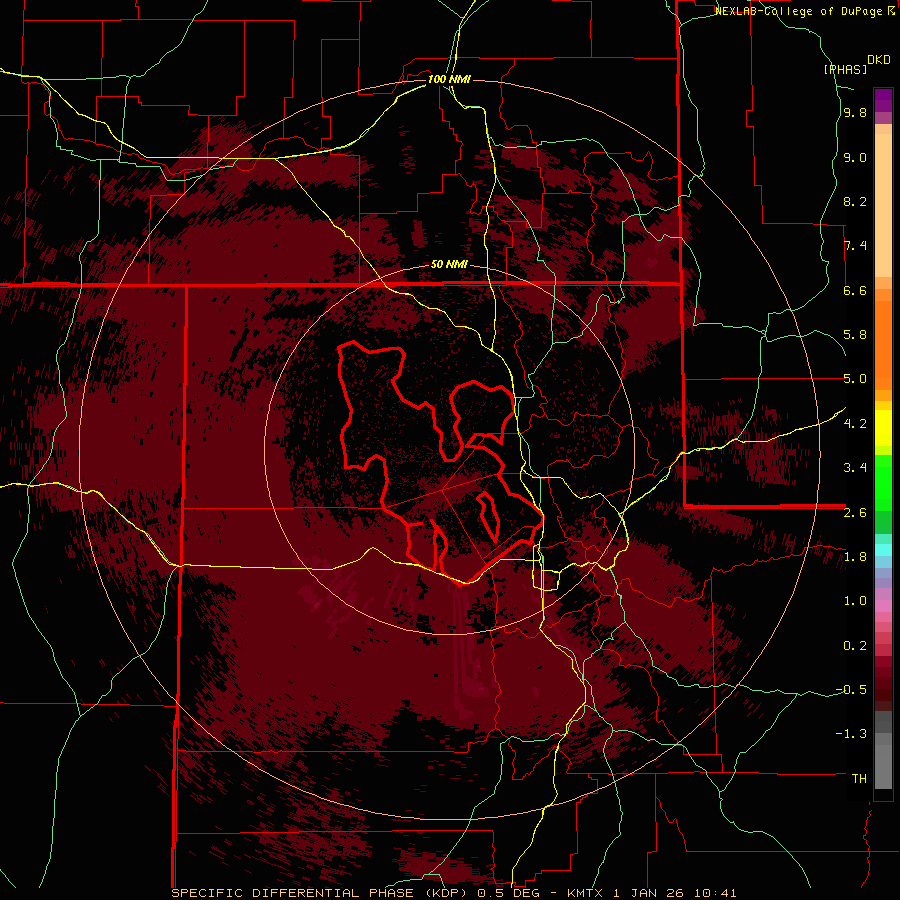The width and height of the screenshot is (900, 900).
Task: Pick the bright green segment of the color bar
Action: point(883,482)
